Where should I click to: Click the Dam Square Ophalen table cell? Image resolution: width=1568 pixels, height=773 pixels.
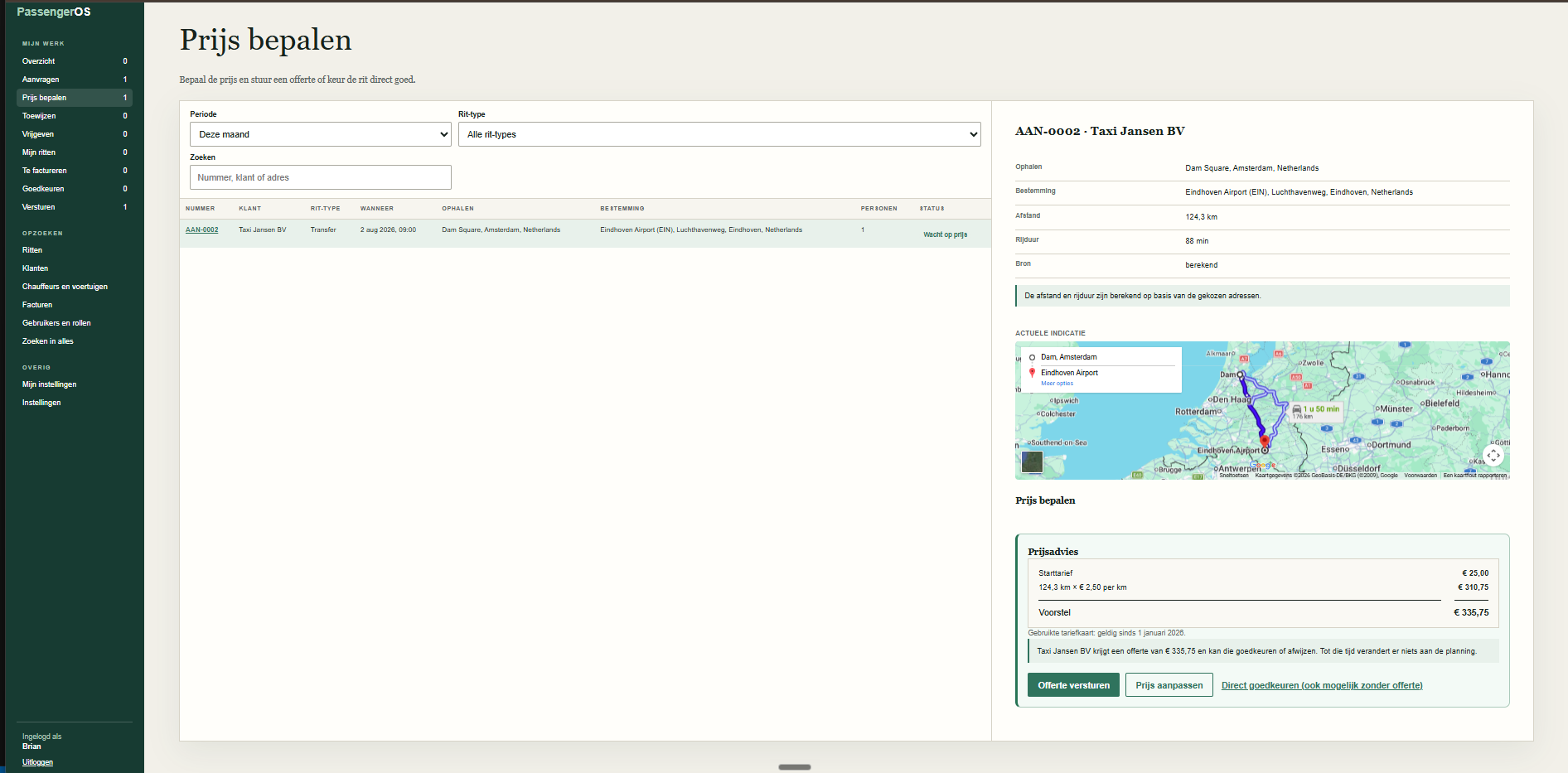(501, 229)
